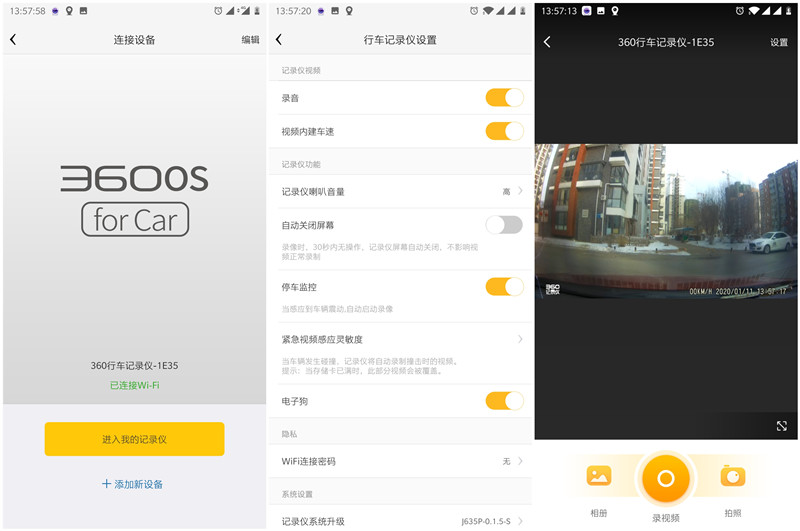Open WiFi连接密码 chevron
This screenshot has width=800, height=531.
pos(520,461)
